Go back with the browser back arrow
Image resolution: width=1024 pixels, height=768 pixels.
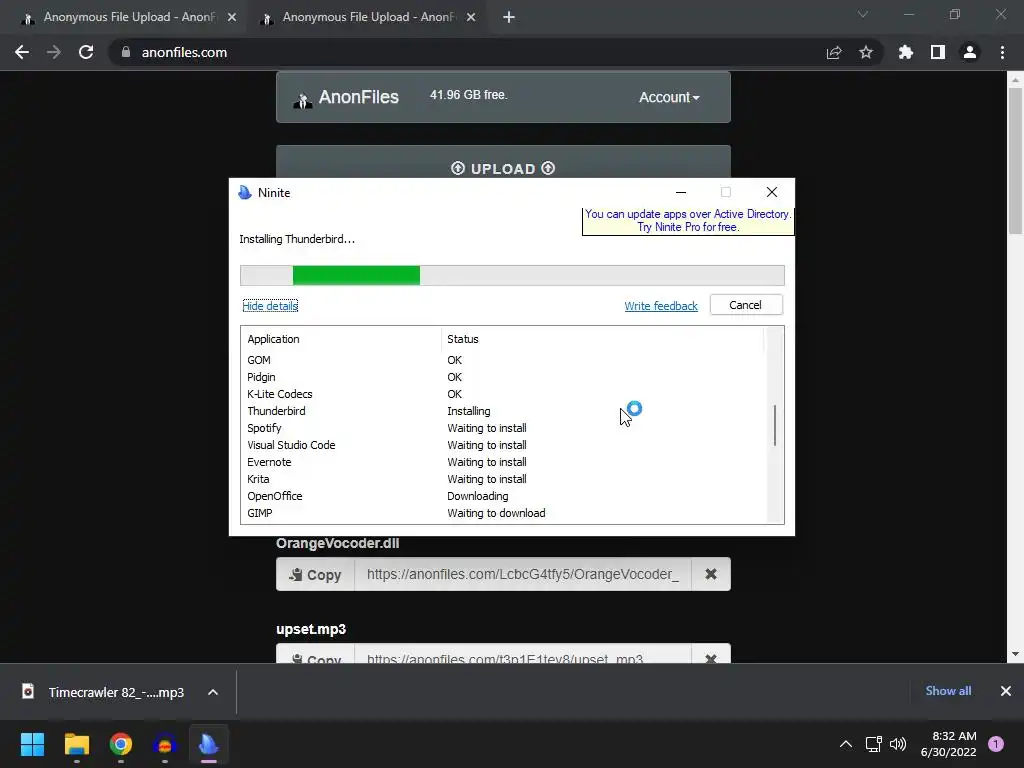point(22,52)
